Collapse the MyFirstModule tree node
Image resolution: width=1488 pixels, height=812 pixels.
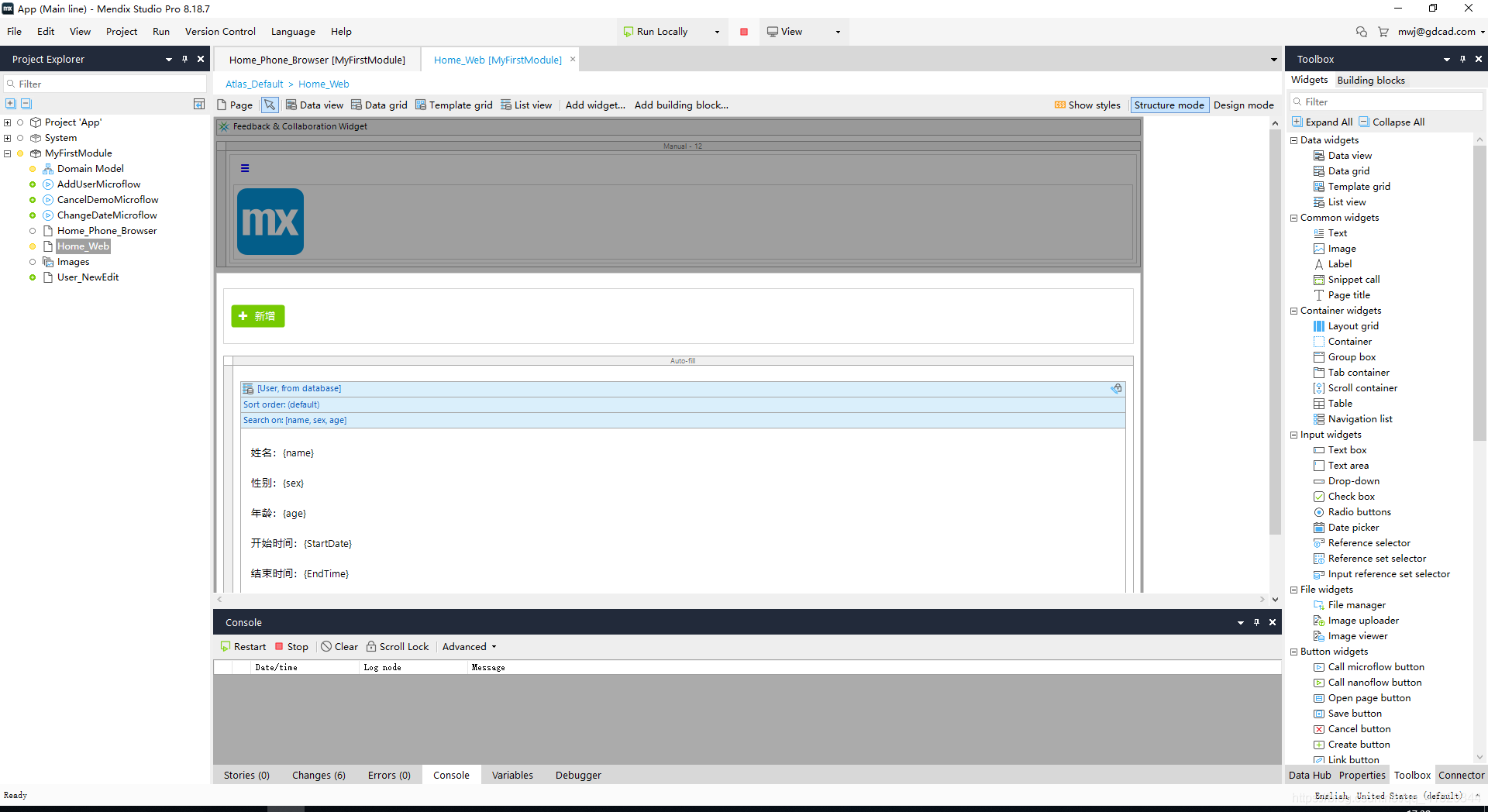tap(8, 153)
